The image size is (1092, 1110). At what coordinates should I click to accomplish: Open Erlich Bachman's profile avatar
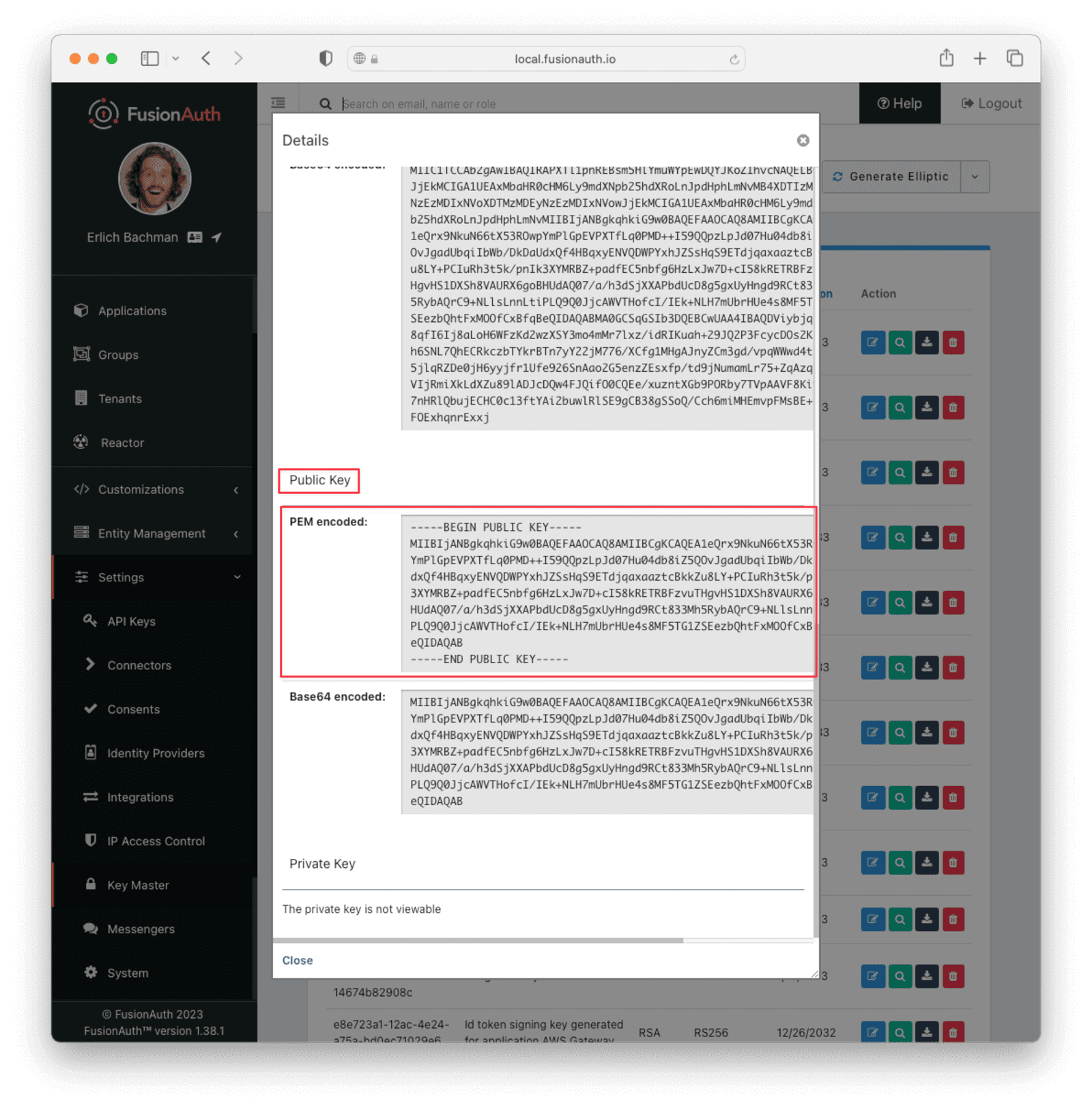155,179
